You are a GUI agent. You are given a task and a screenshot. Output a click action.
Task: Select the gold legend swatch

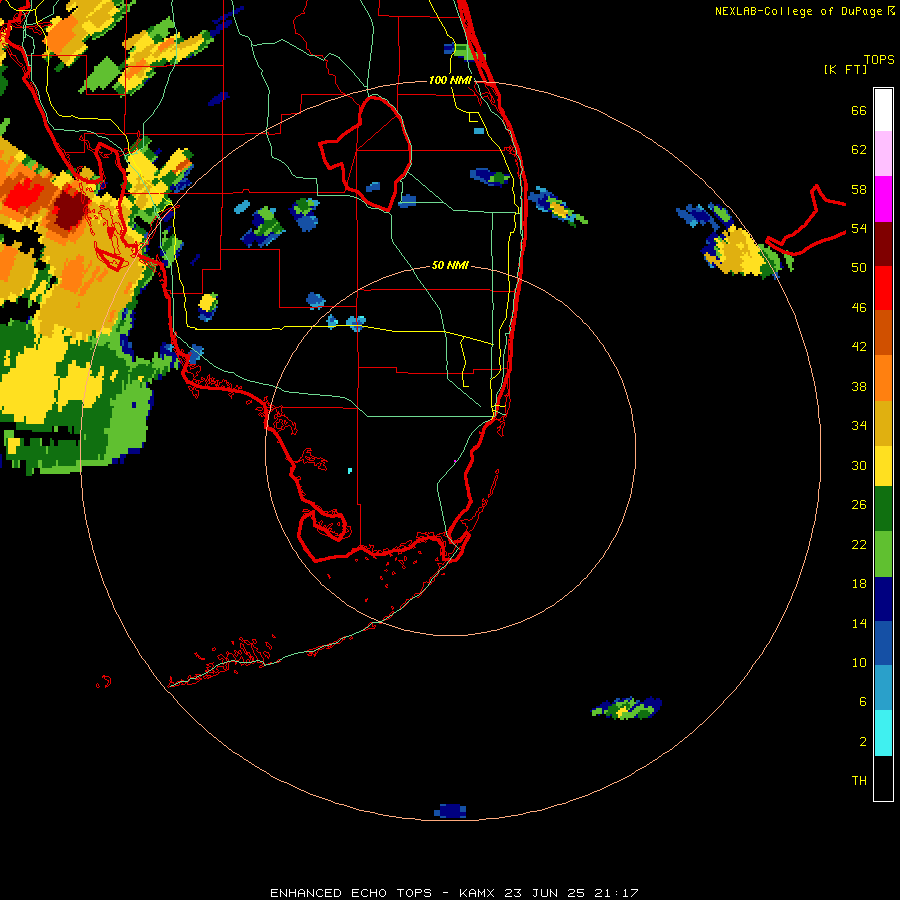[883, 423]
